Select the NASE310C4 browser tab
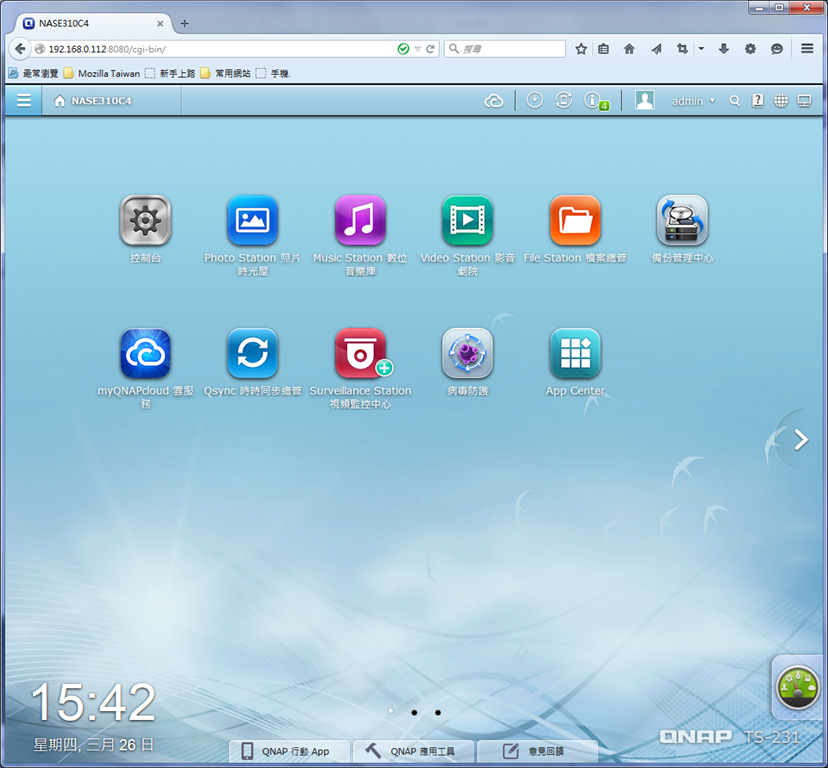Viewport: 828px width, 768px height. click(94, 23)
